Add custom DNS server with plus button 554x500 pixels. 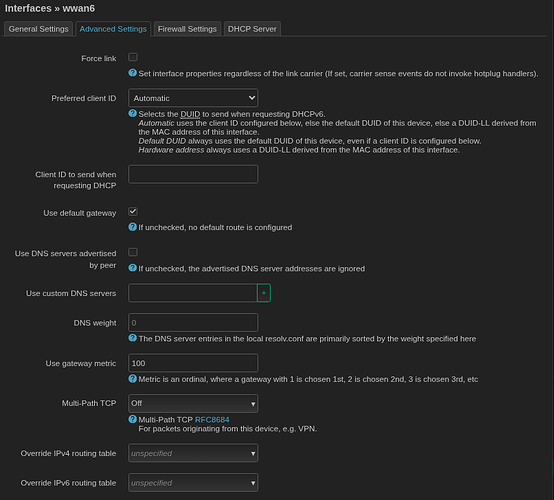click(x=264, y=293)
